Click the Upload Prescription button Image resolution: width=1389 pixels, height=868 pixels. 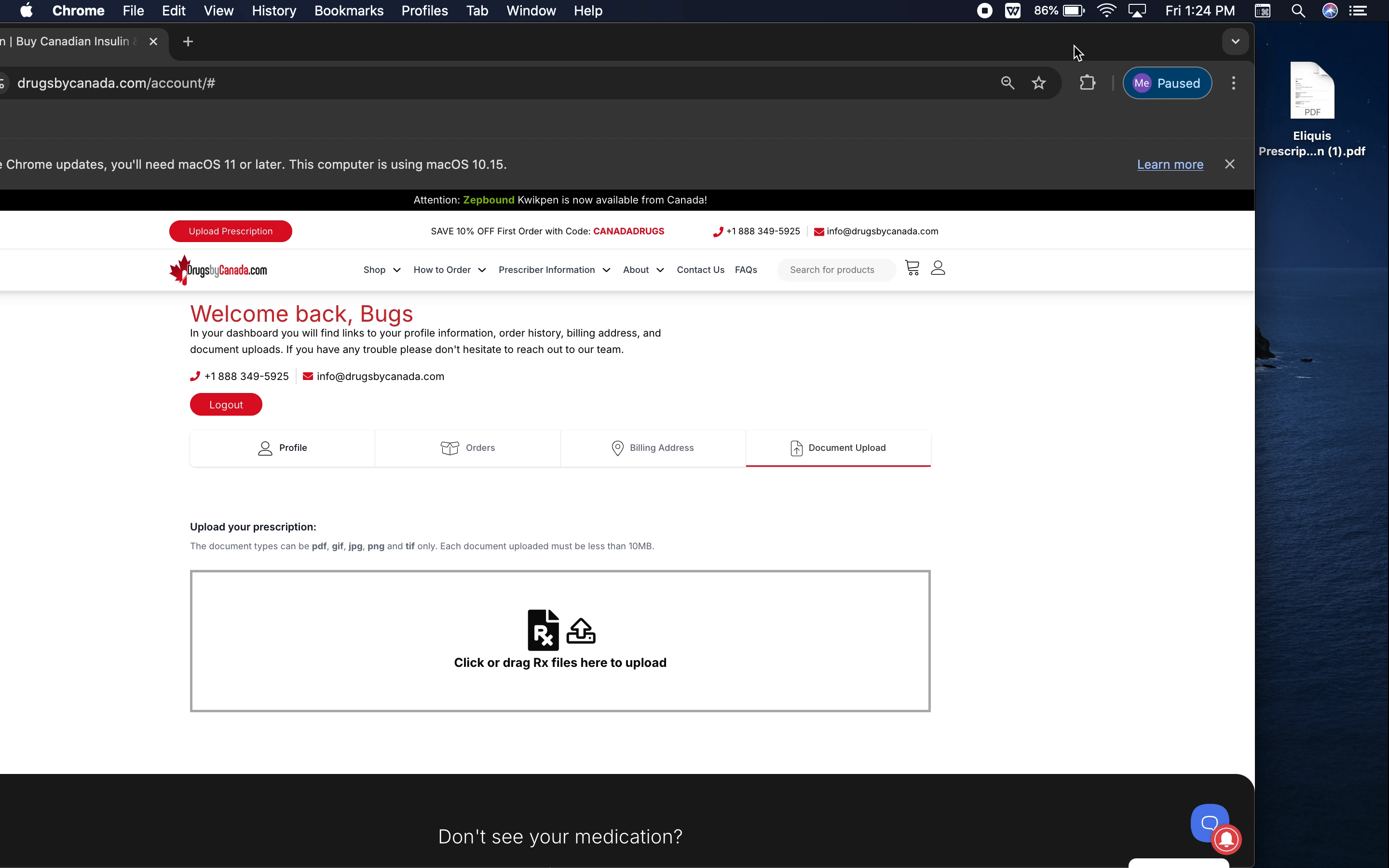coord(230,231)
